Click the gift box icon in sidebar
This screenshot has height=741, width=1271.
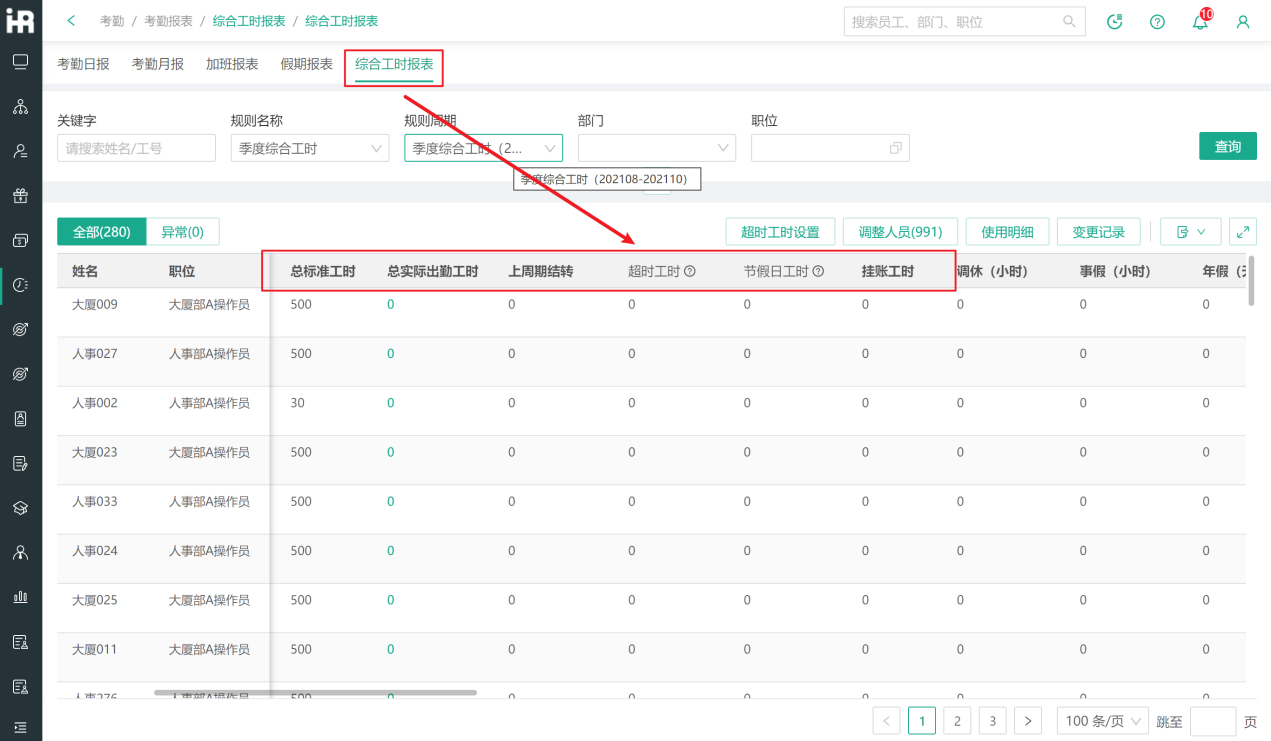[20, 196]
